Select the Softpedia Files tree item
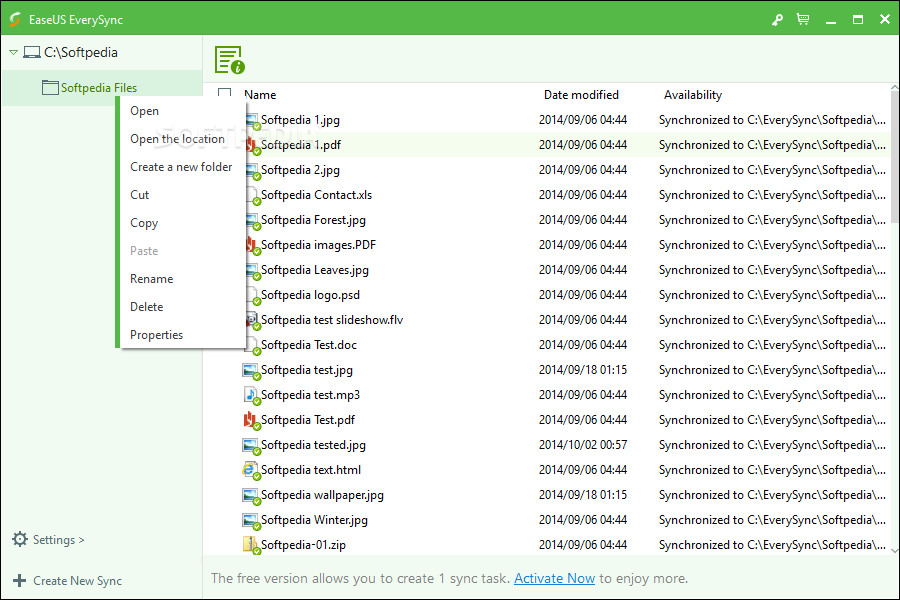Viewport: 900px width, 600px height. [99, 88]
